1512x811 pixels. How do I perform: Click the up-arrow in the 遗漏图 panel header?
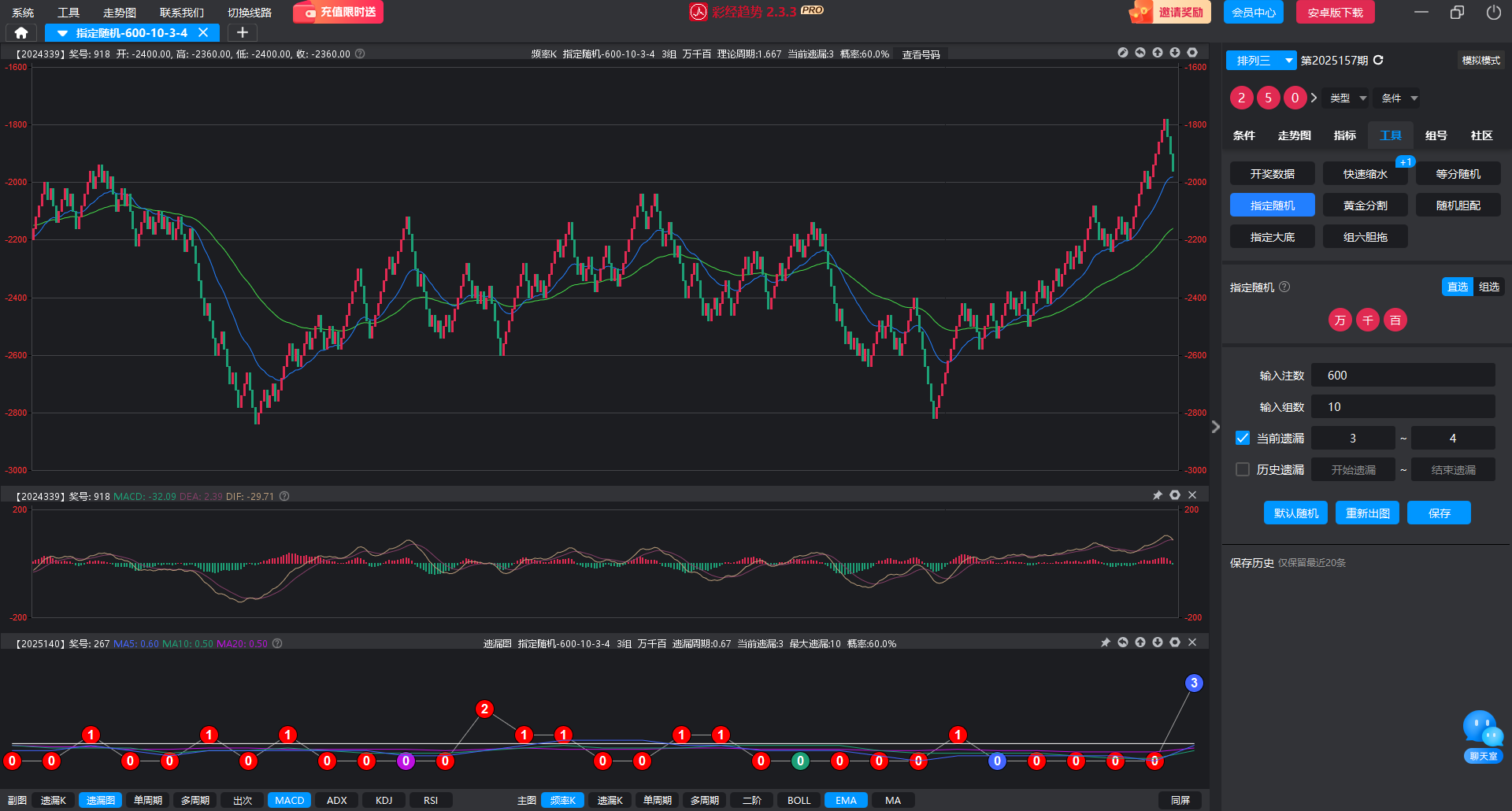pos(1140,643)
